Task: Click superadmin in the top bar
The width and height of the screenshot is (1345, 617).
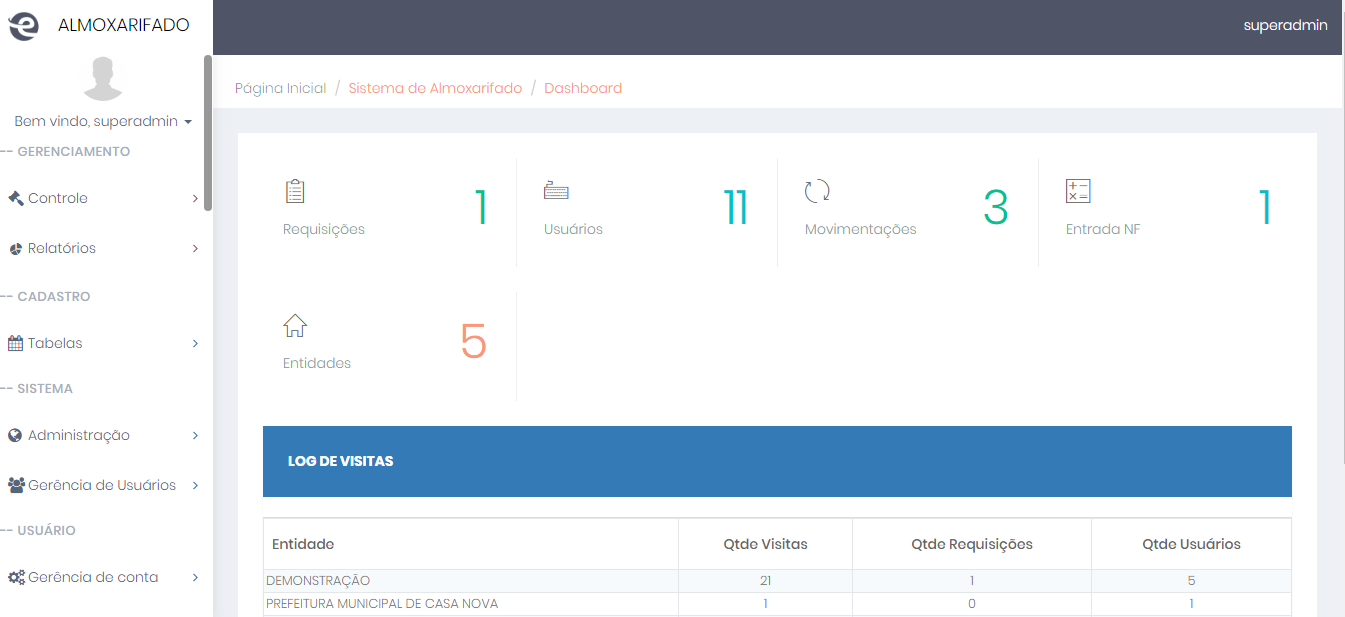Action: pyautogui.click(x=1285, y=26)
